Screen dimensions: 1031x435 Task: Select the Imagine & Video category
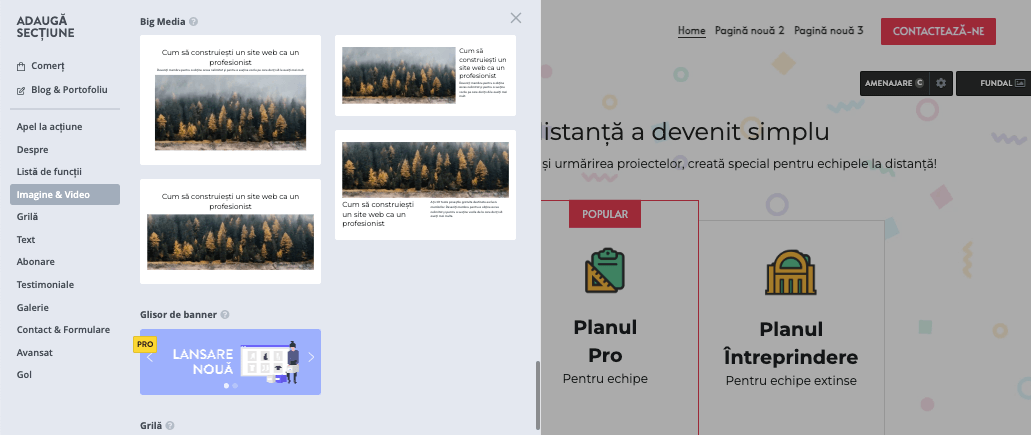(65, 195)
